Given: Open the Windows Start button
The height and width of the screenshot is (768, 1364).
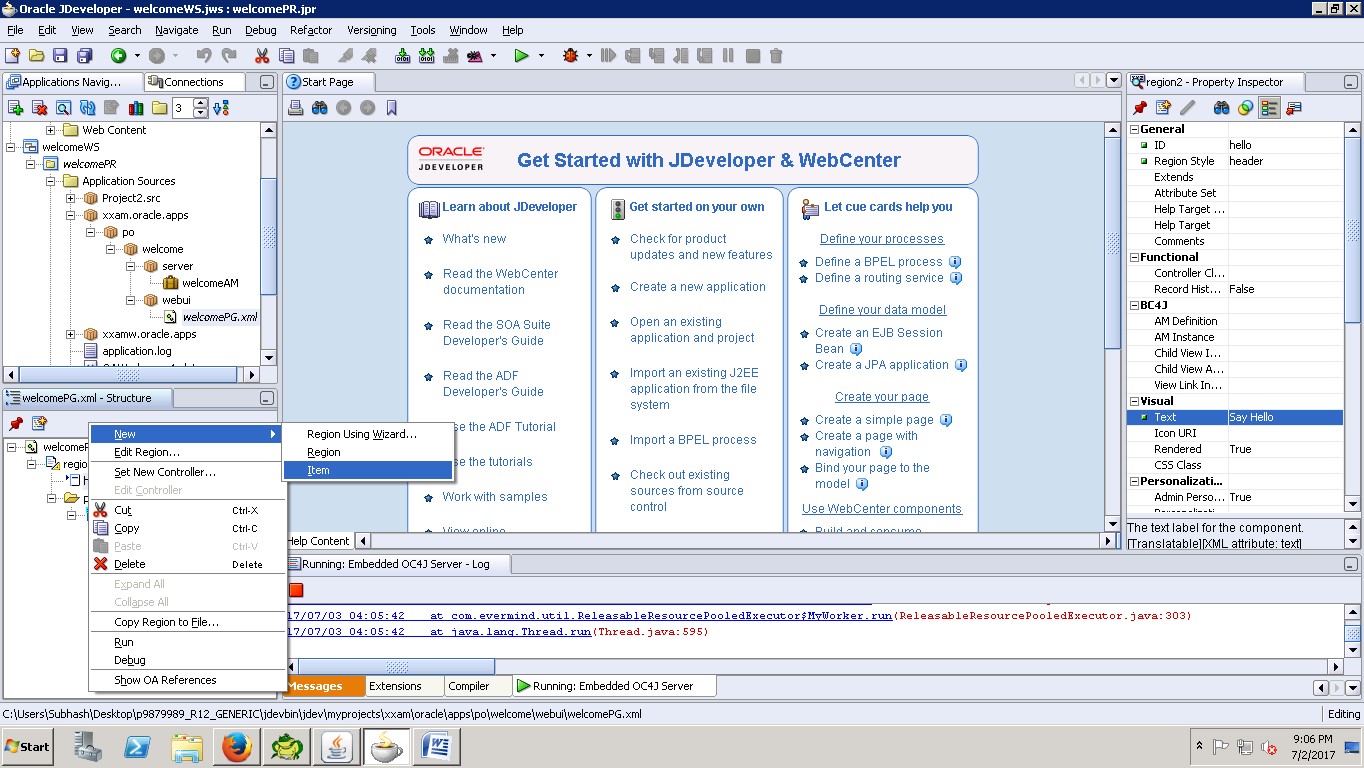Looking at the screenshot, I should click(28, 747).
